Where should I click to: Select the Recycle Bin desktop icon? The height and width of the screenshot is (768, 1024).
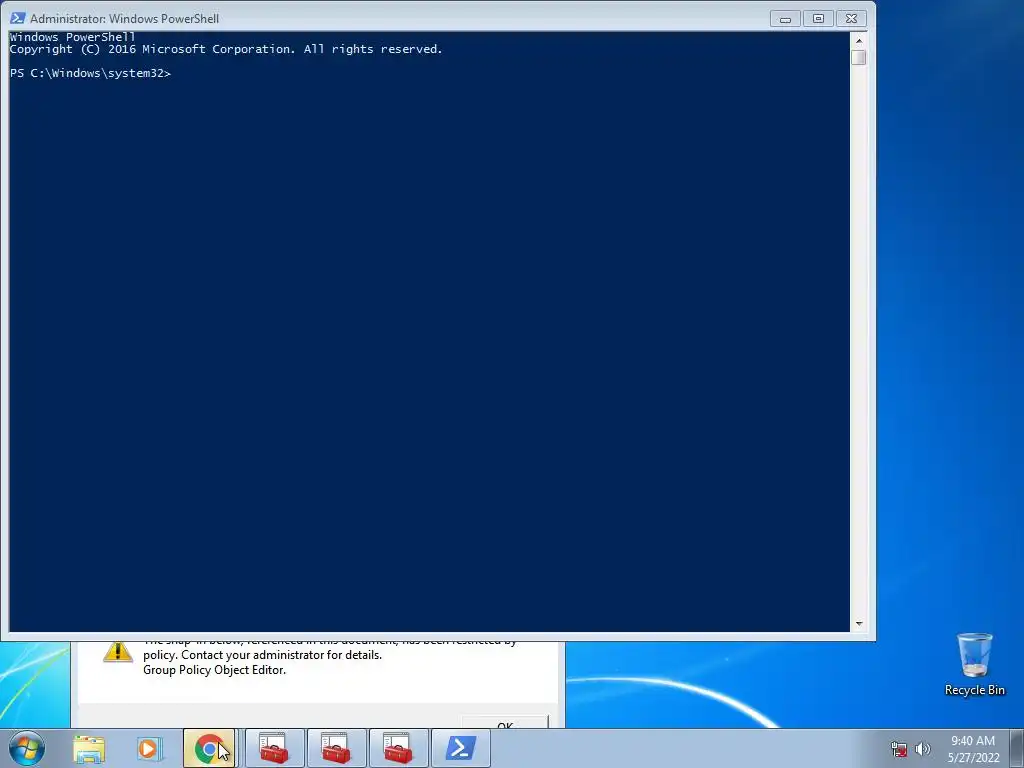coord(974,664)
